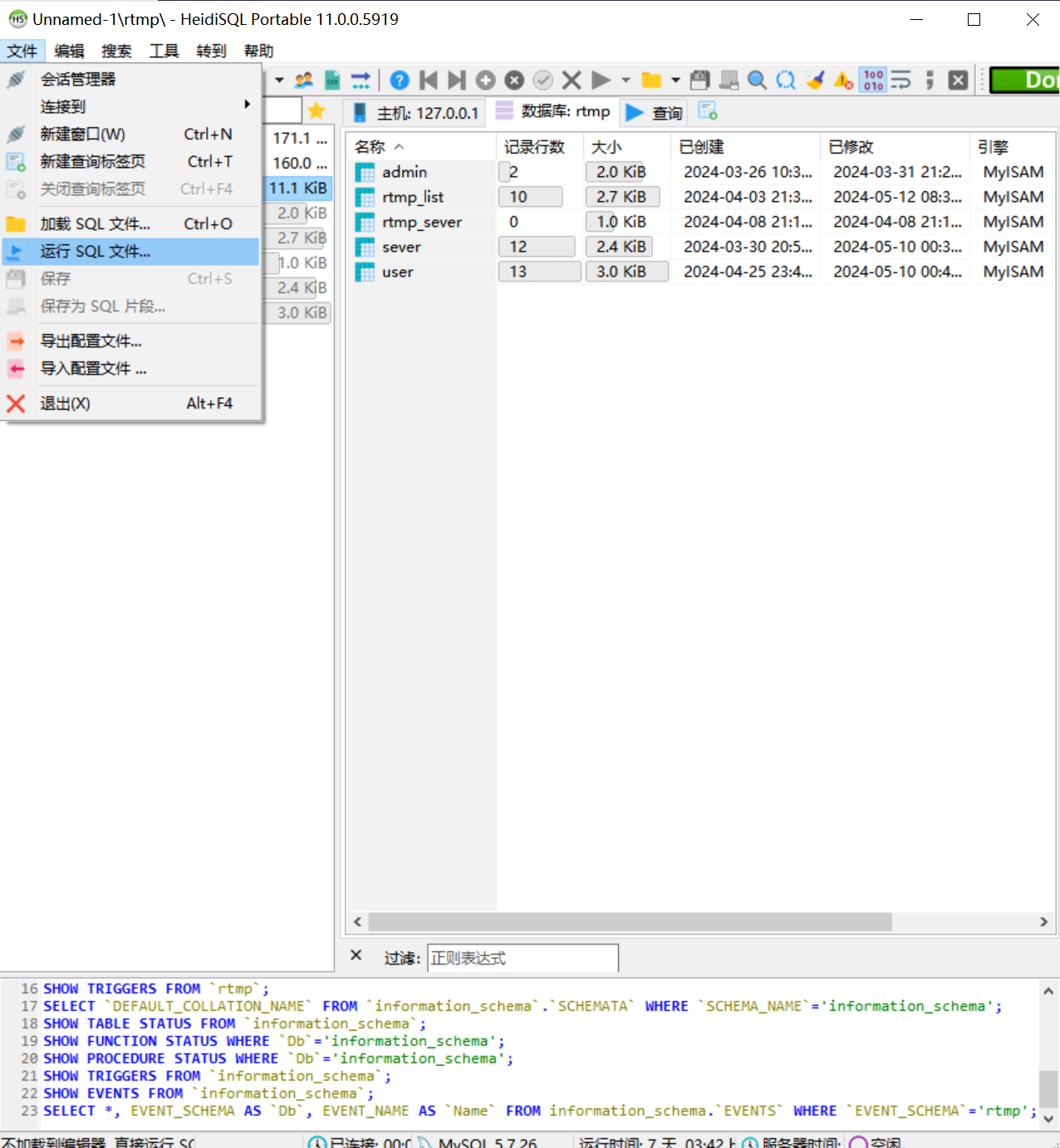This screenshot has height=1148, width=1060.
Task: Open the Search menu (搜索)
Action: [x=117, y=51]
